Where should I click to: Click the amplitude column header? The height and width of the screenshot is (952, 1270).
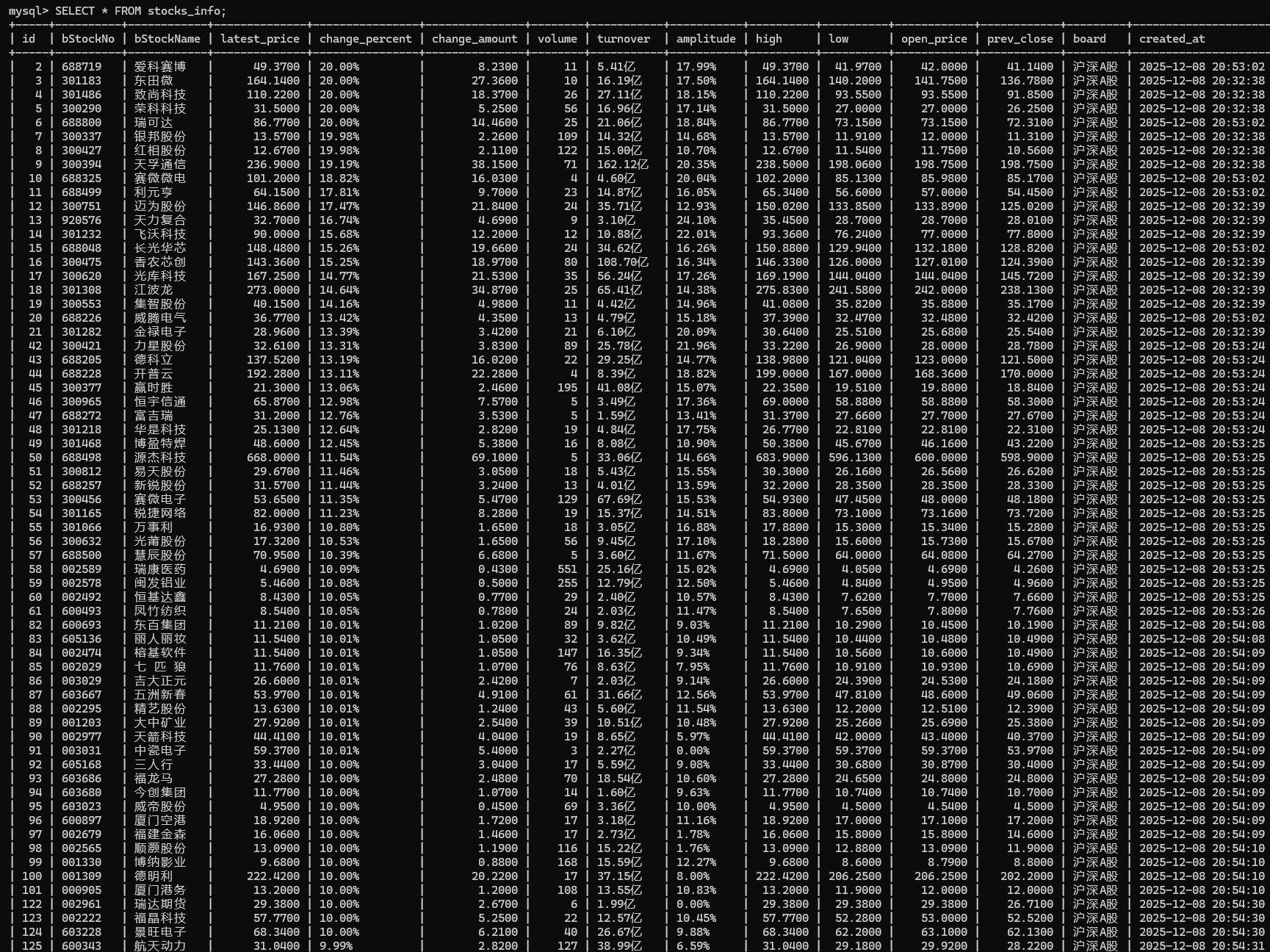pyautogui.click(x=706, y=39)
